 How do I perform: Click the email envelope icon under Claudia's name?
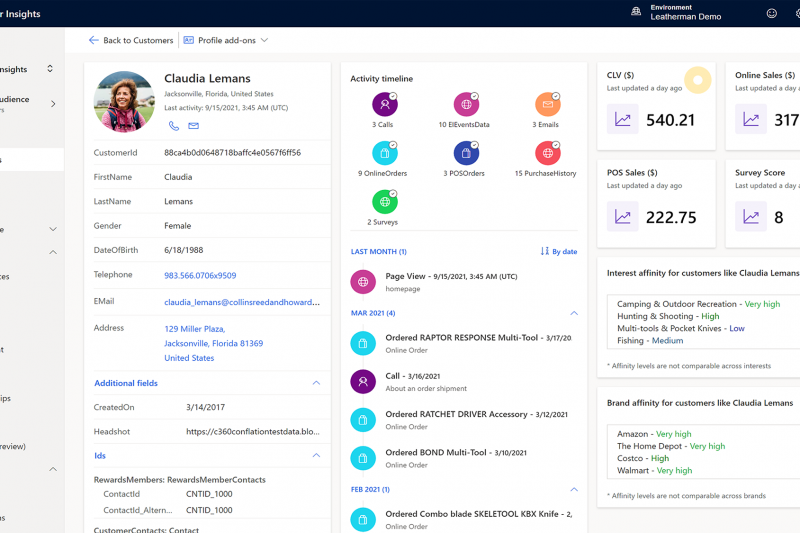coord(193,126)
